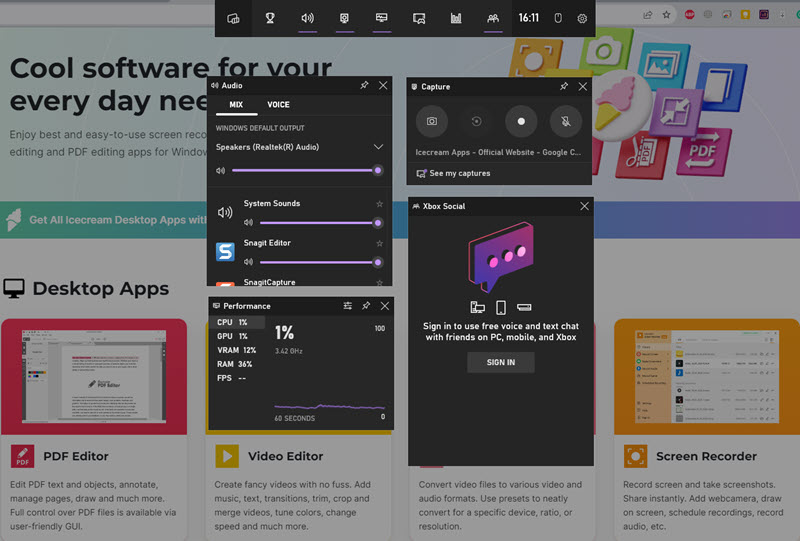800x541 pixels.
Task: Open Game Bar settings gear
Action: point(582,18)
